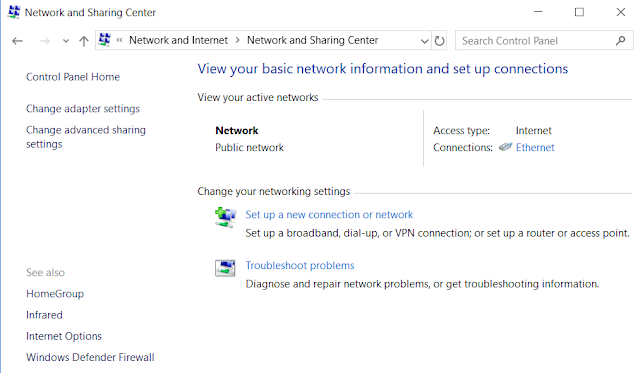Image resolution: width=640 pixels, height=373 pixels.
Task: Click the Troubleshoot problems monitor icon
Action: (x=225, y=268)
